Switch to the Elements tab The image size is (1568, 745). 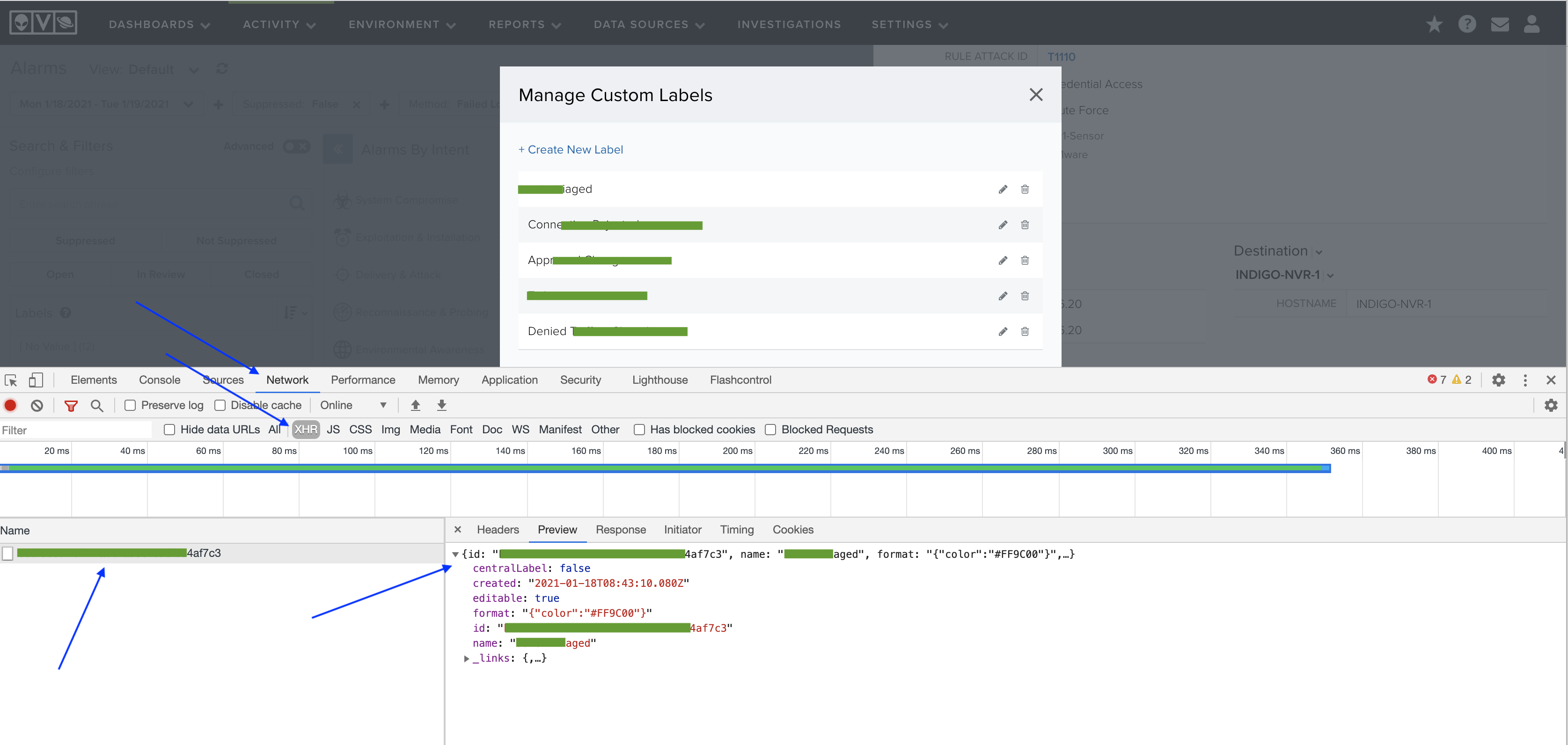coord(94,380)
